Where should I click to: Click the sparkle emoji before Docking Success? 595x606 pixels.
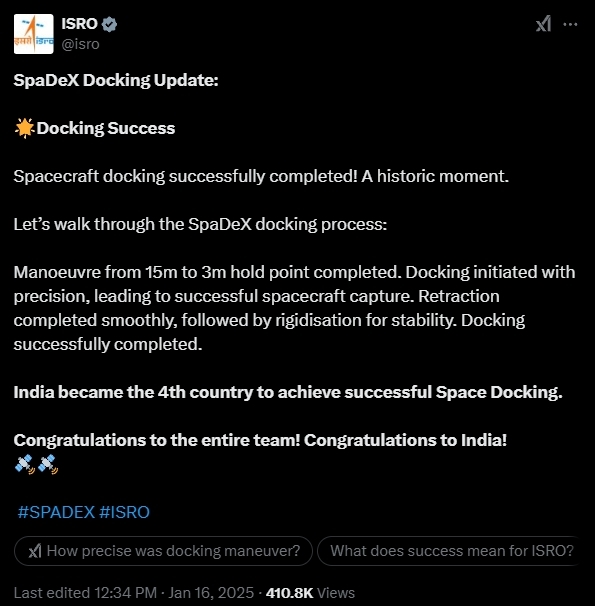click(25, 128)
